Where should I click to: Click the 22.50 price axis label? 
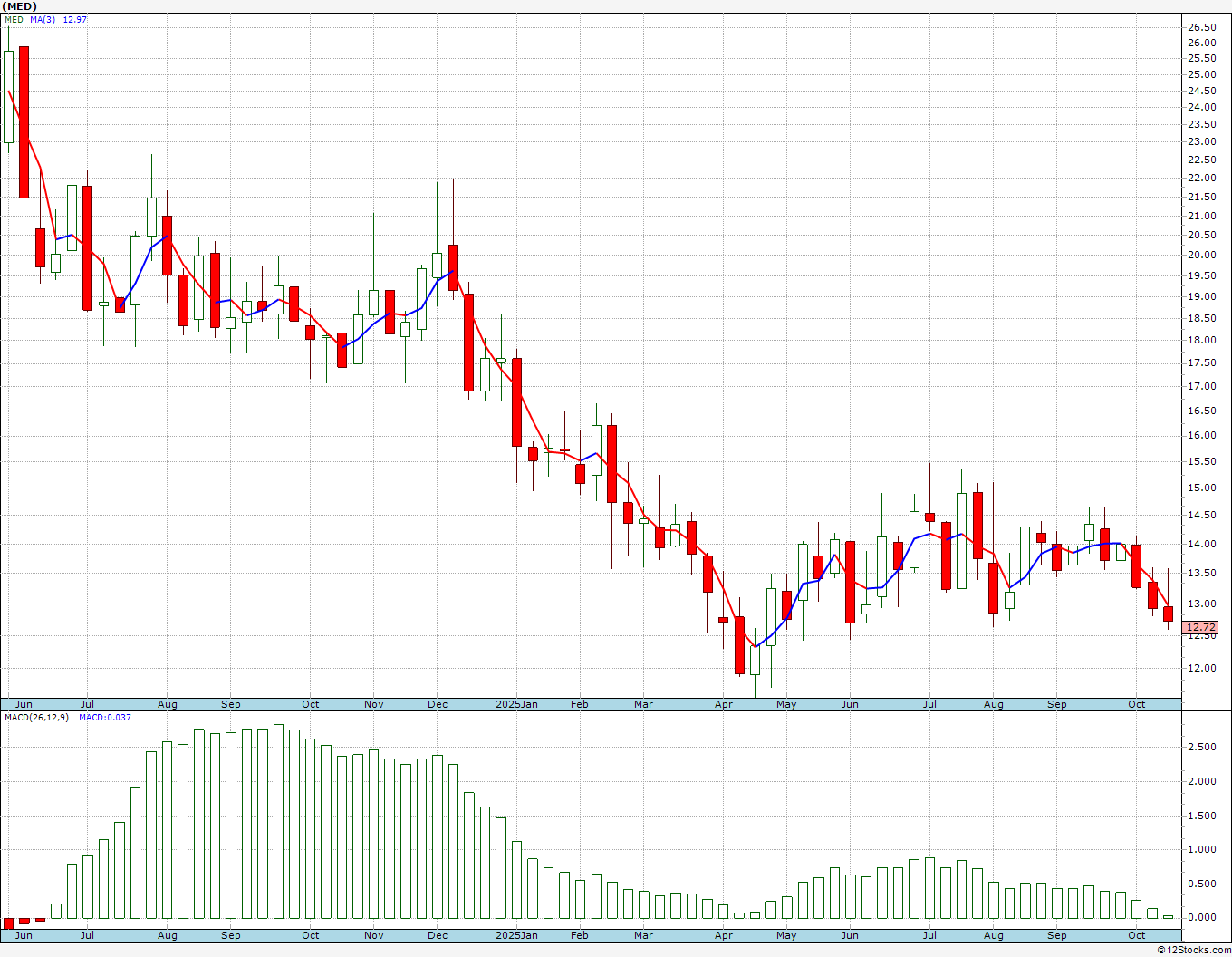click(x=1202, y=159)
